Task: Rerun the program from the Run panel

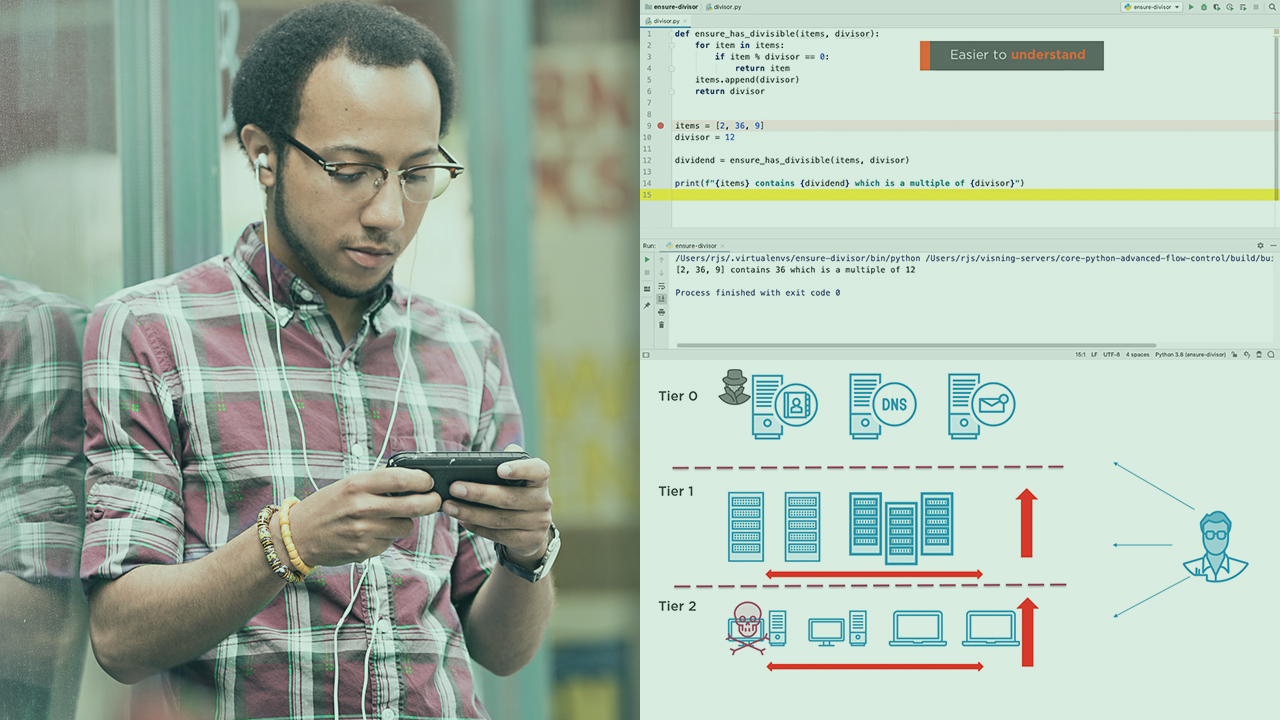Action: click(x=647, y=259)
